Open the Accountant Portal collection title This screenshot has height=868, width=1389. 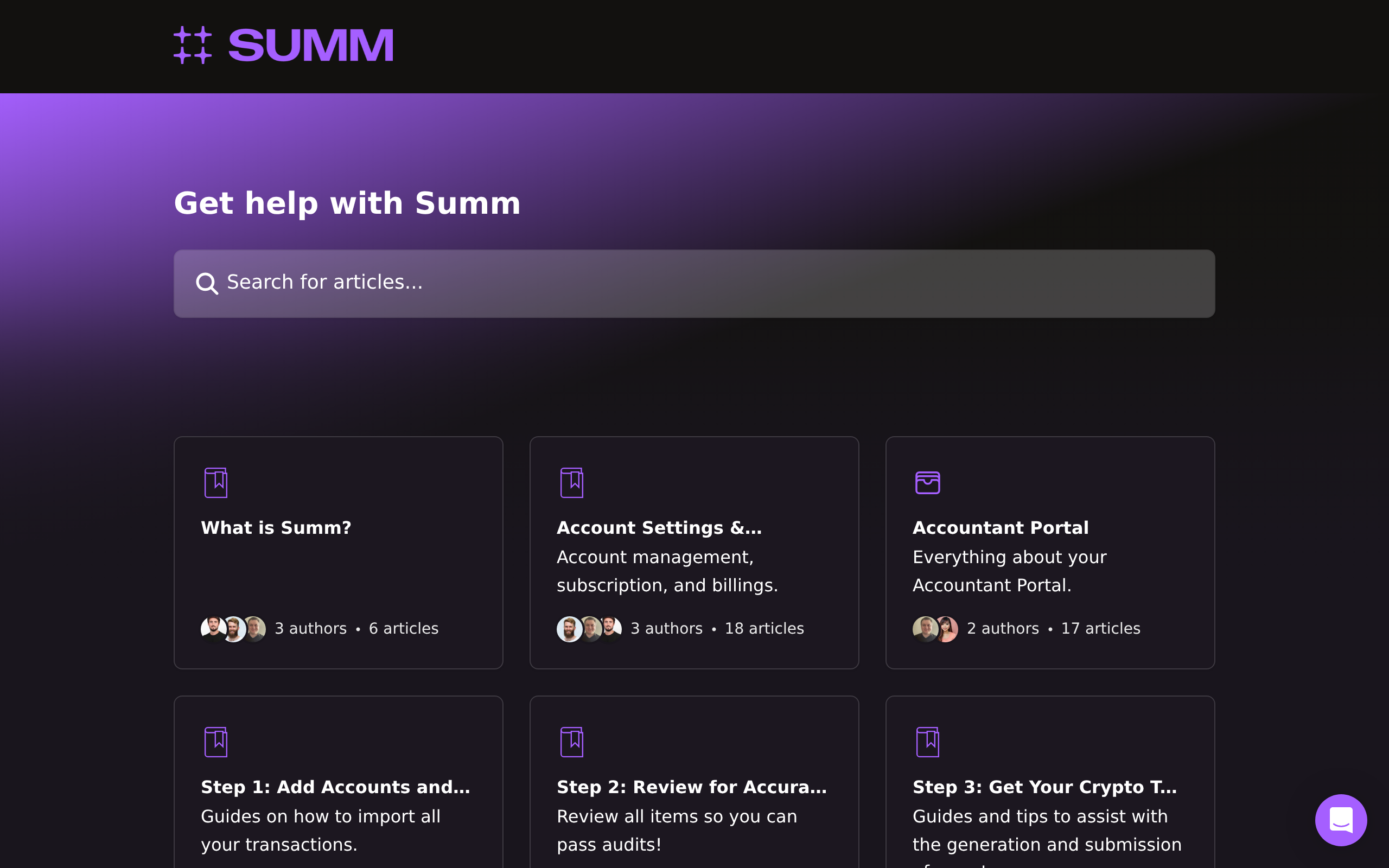click(1001, 527)
